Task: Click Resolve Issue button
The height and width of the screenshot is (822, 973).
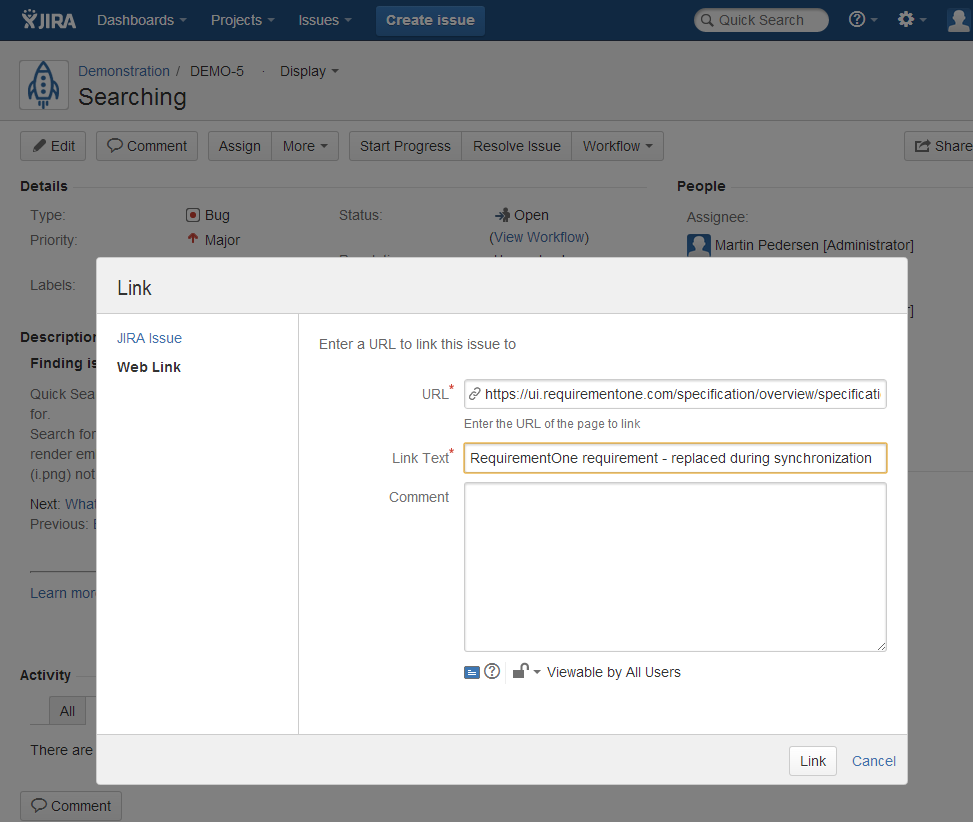Action: coord(516,146)
